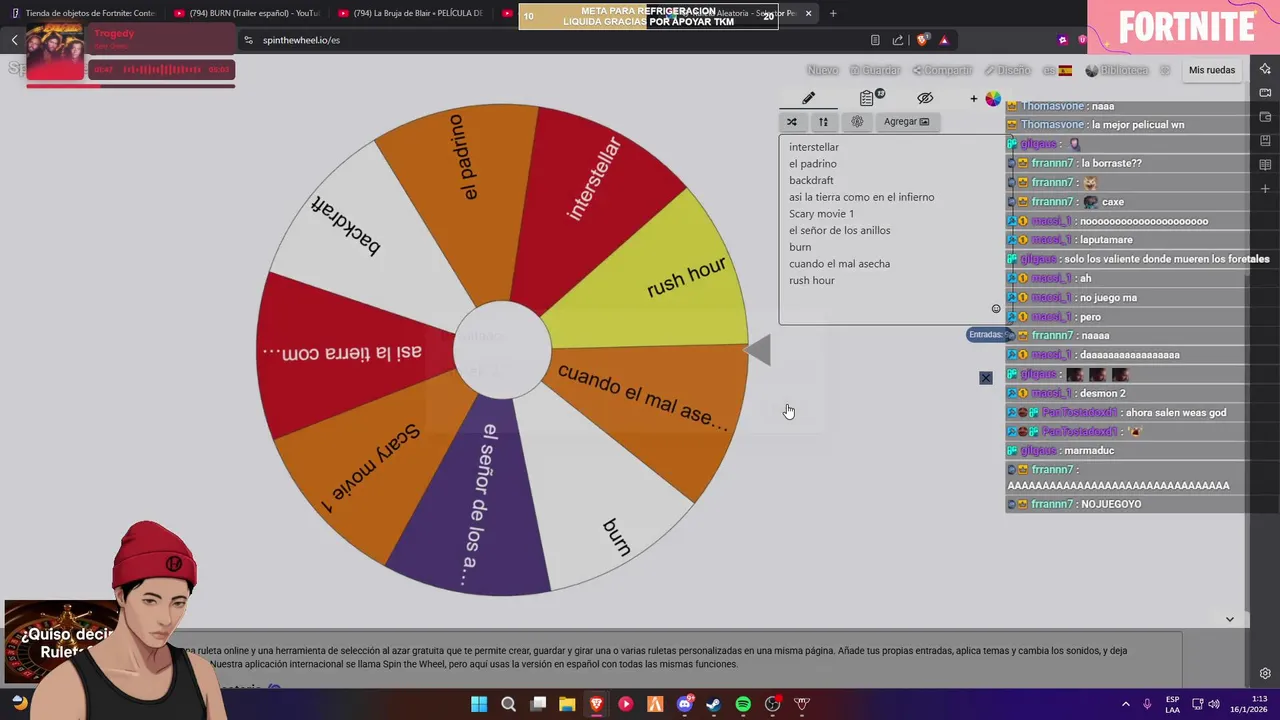Open Brave Wallet sidebar icon
Viewport: 1280px width, 720px height.
tap(1265, 117)
